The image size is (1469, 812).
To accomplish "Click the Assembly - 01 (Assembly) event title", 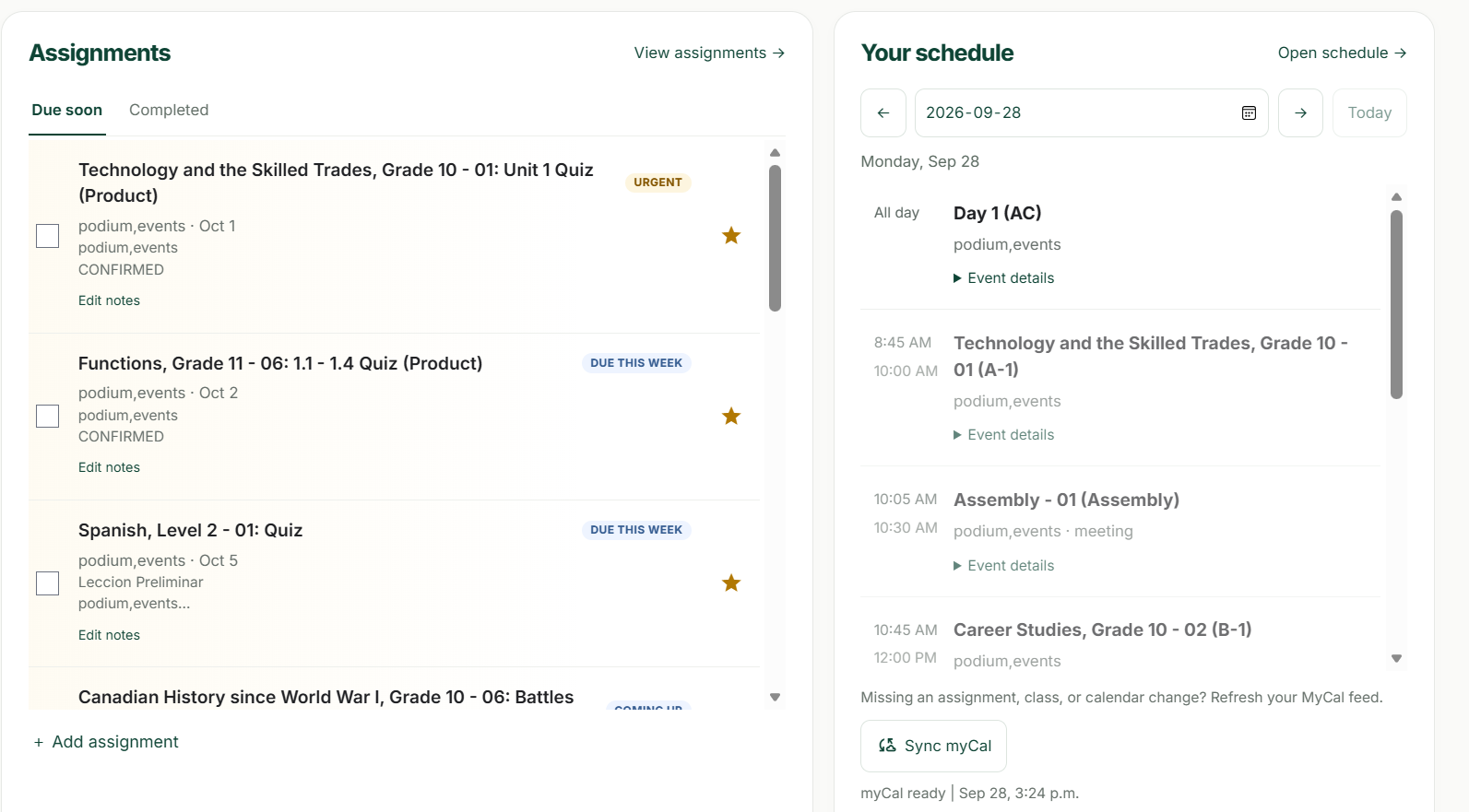I will pyautogui.click(x=1066, y=500).
